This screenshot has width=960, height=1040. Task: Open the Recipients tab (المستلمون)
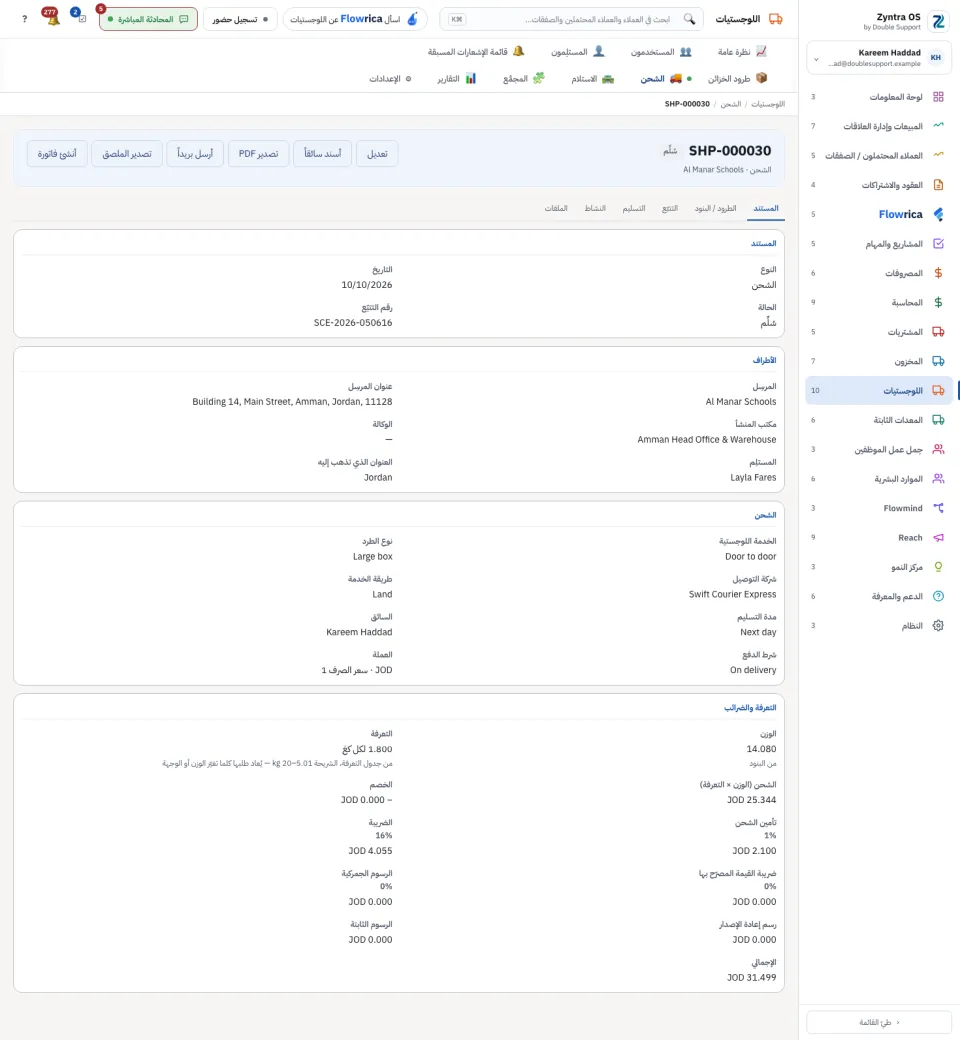coord(577,52)
